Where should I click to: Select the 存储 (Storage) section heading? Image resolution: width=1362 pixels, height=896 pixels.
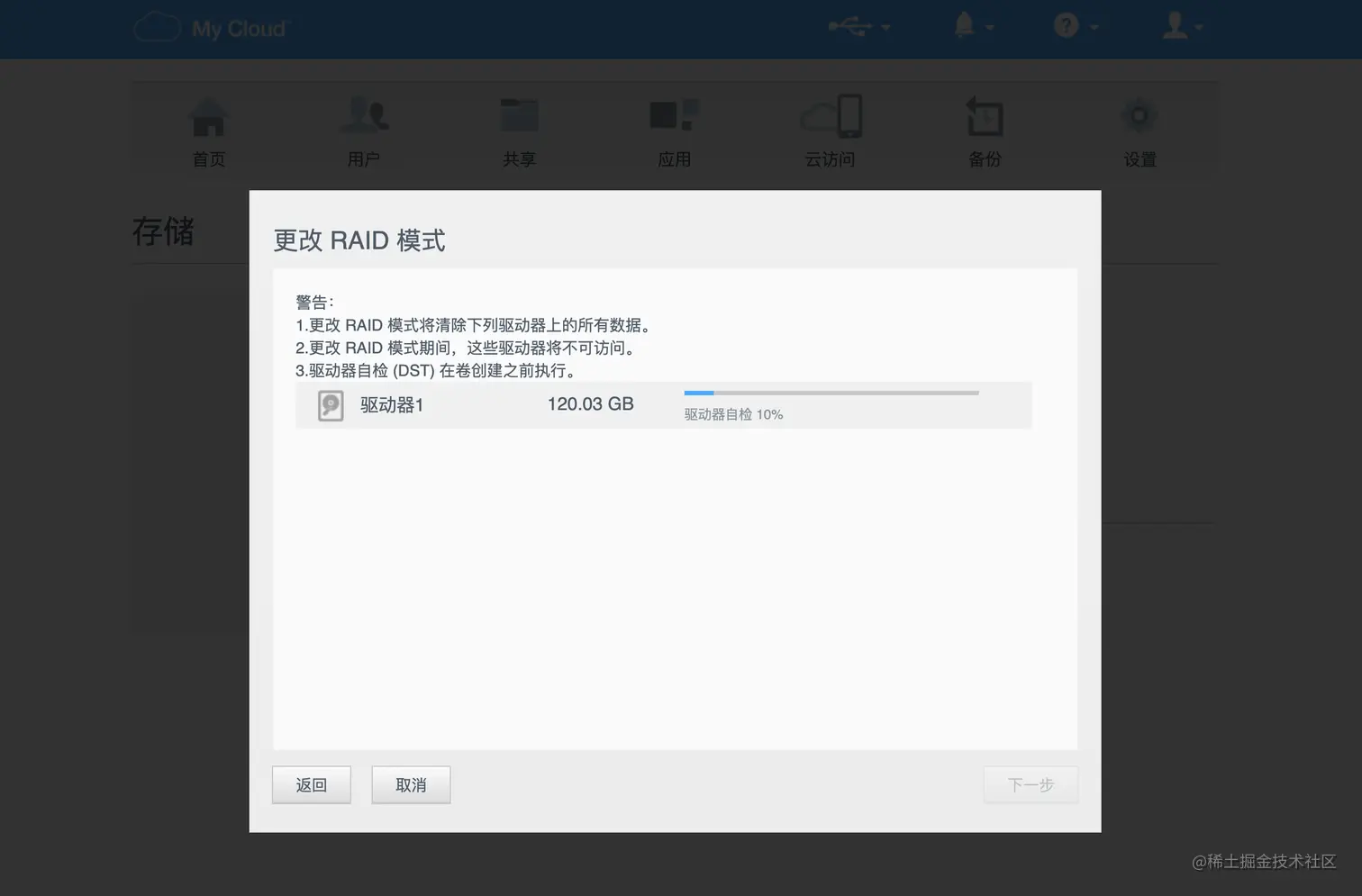163,232
